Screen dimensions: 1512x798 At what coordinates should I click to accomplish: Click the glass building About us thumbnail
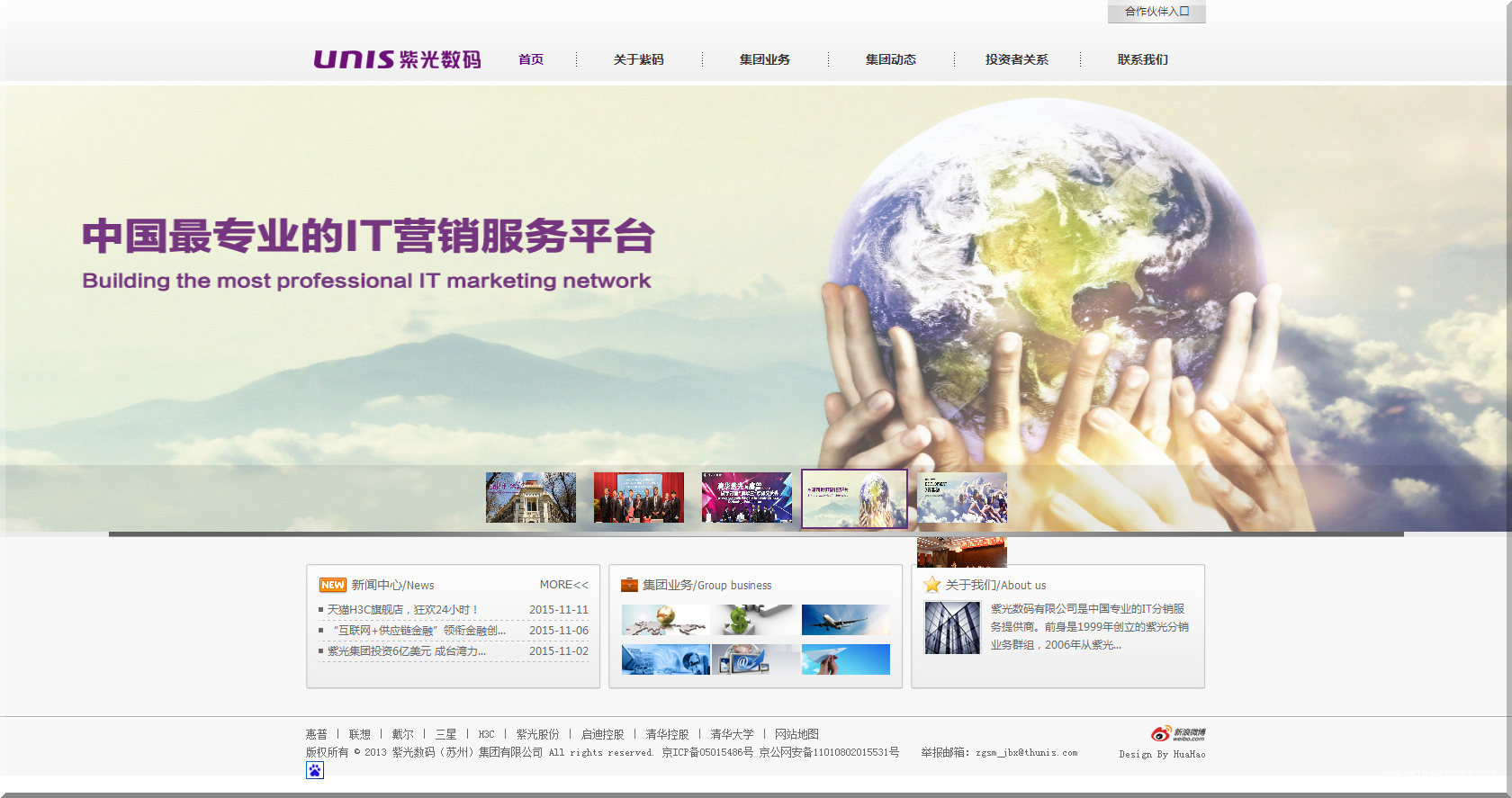tap(952, 627)
